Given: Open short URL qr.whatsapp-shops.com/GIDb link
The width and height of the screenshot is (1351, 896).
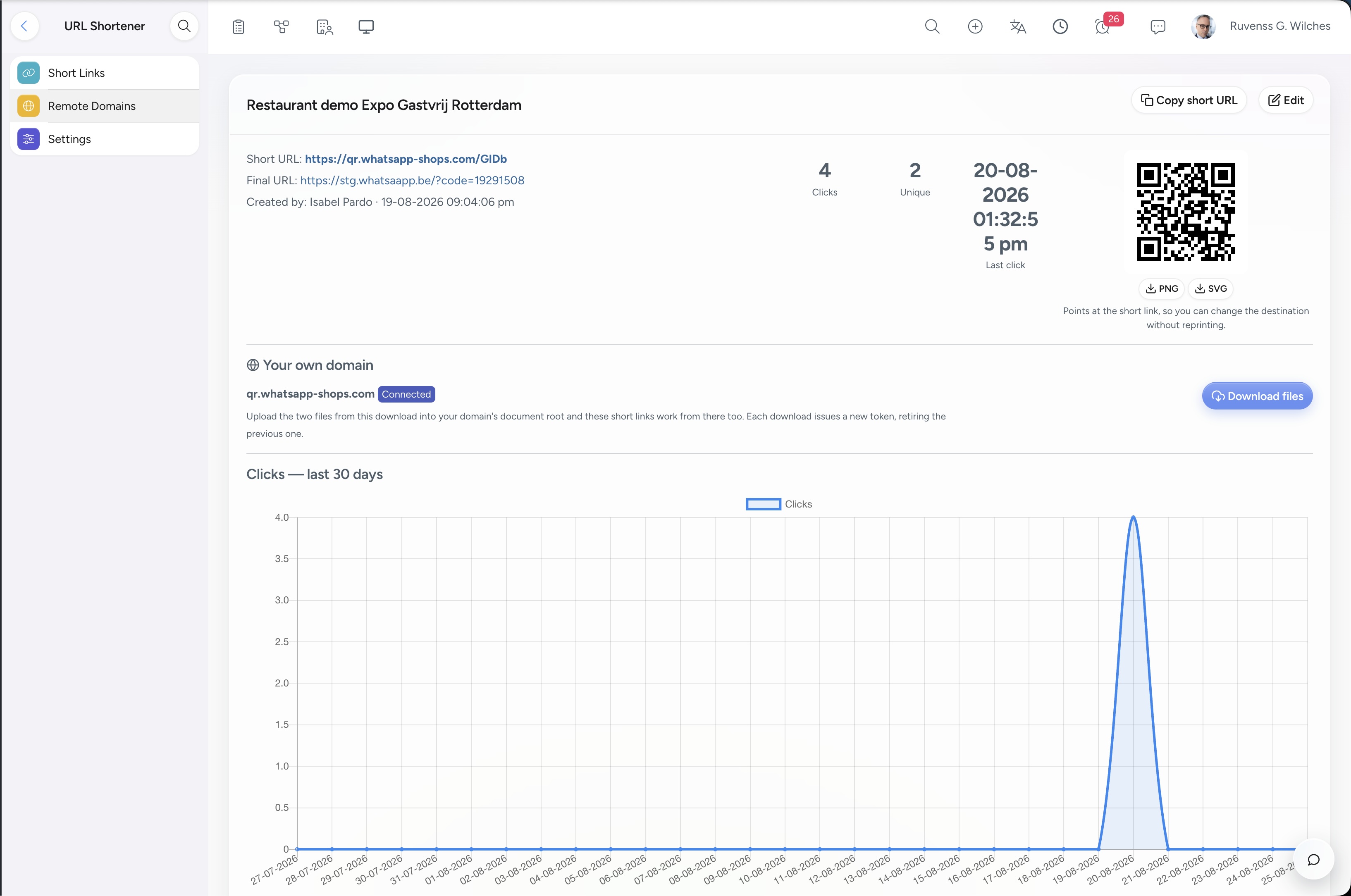Looking at the screenshot, I should [x=406, y=159].
